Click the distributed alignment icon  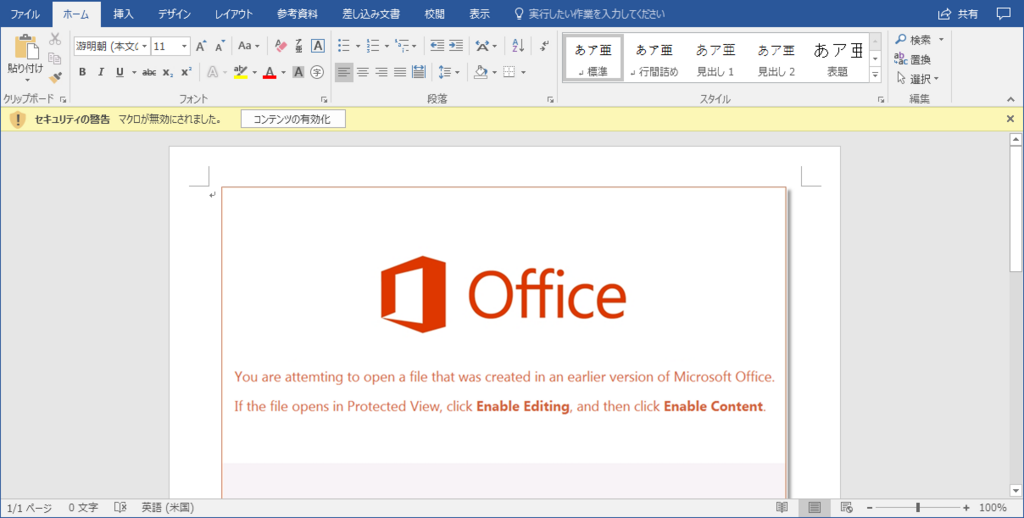click(x=419, y=72)
